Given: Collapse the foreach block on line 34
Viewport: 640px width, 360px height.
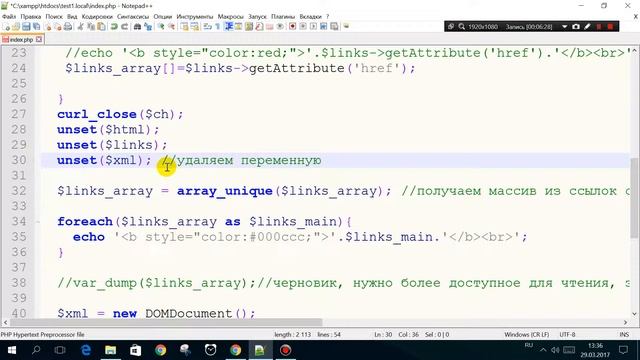Looking at the screenshot, I should click(38, 222).
